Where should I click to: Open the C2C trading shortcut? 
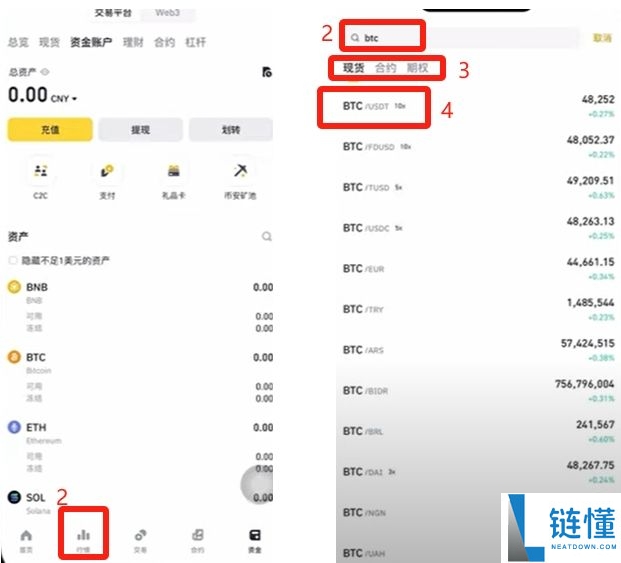[40, 178]
